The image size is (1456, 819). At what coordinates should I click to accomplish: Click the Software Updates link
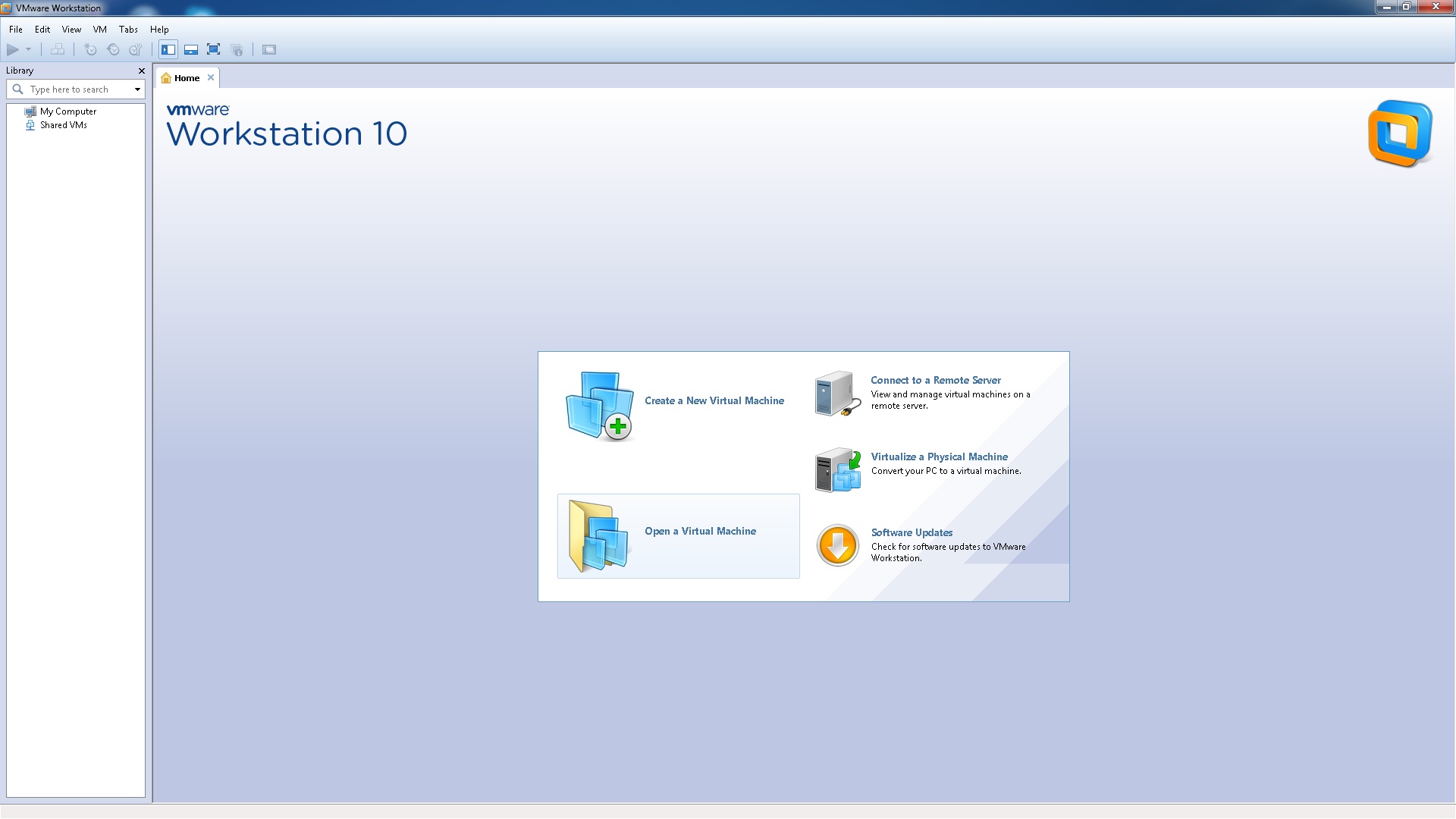pos(912,532)
